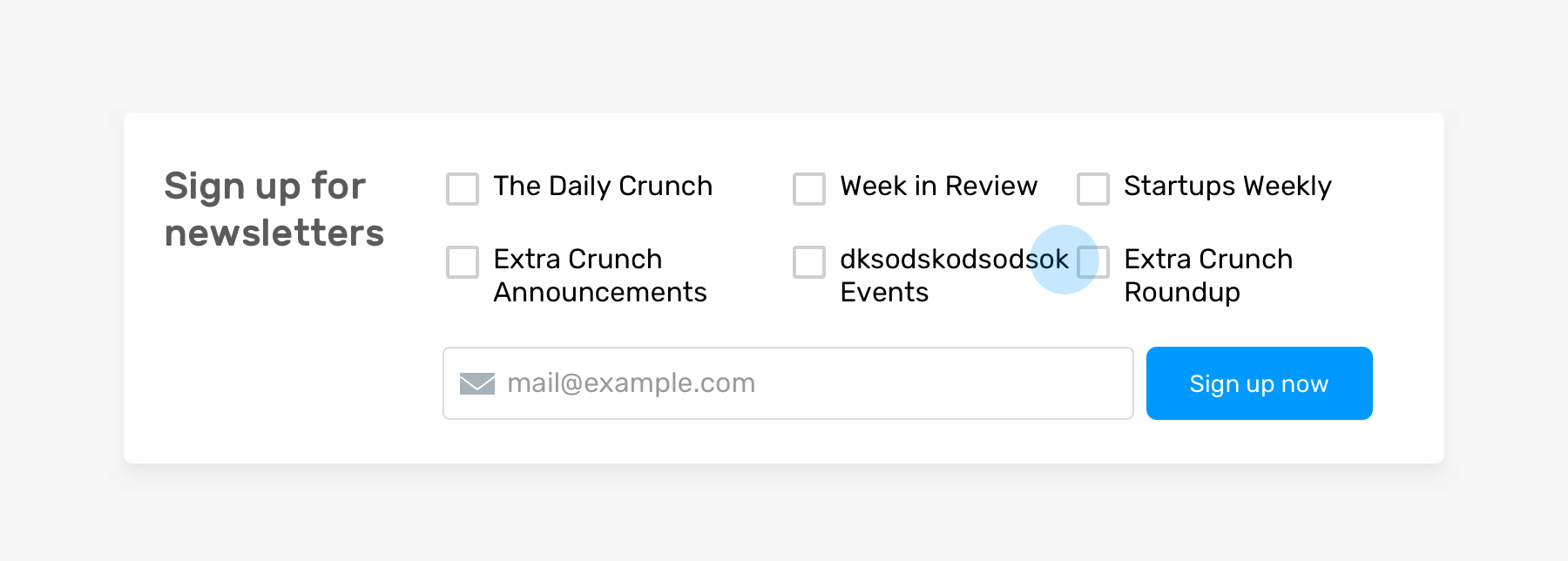This screenshot has width=1568, height=561.
Task: Click the 'Sign up for newsletters' heading
Action: click(274, 209)
